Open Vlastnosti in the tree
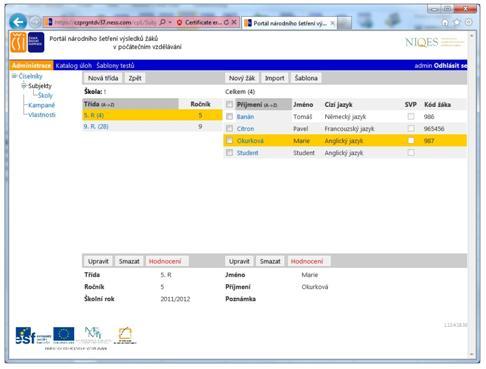Screen dimensions: 486x369 (42, 115)
